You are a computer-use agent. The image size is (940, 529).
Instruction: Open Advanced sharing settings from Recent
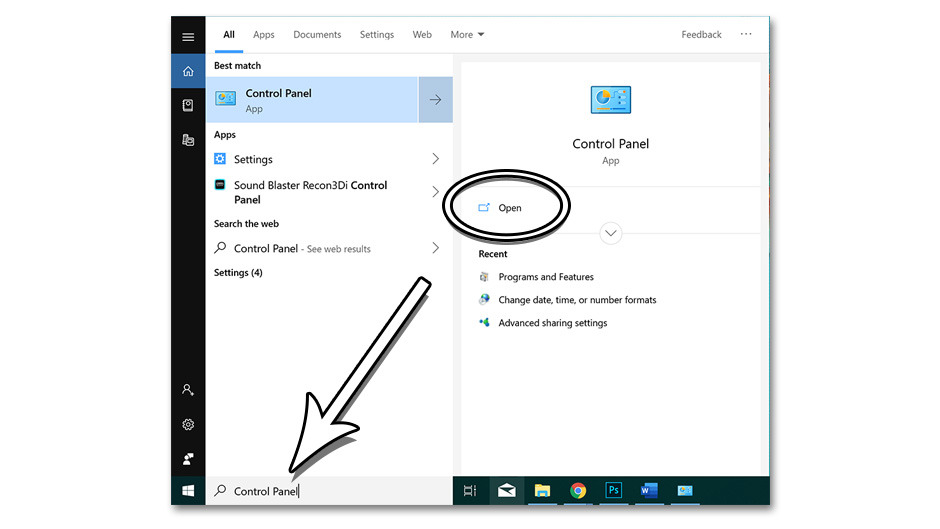(553, 323)
